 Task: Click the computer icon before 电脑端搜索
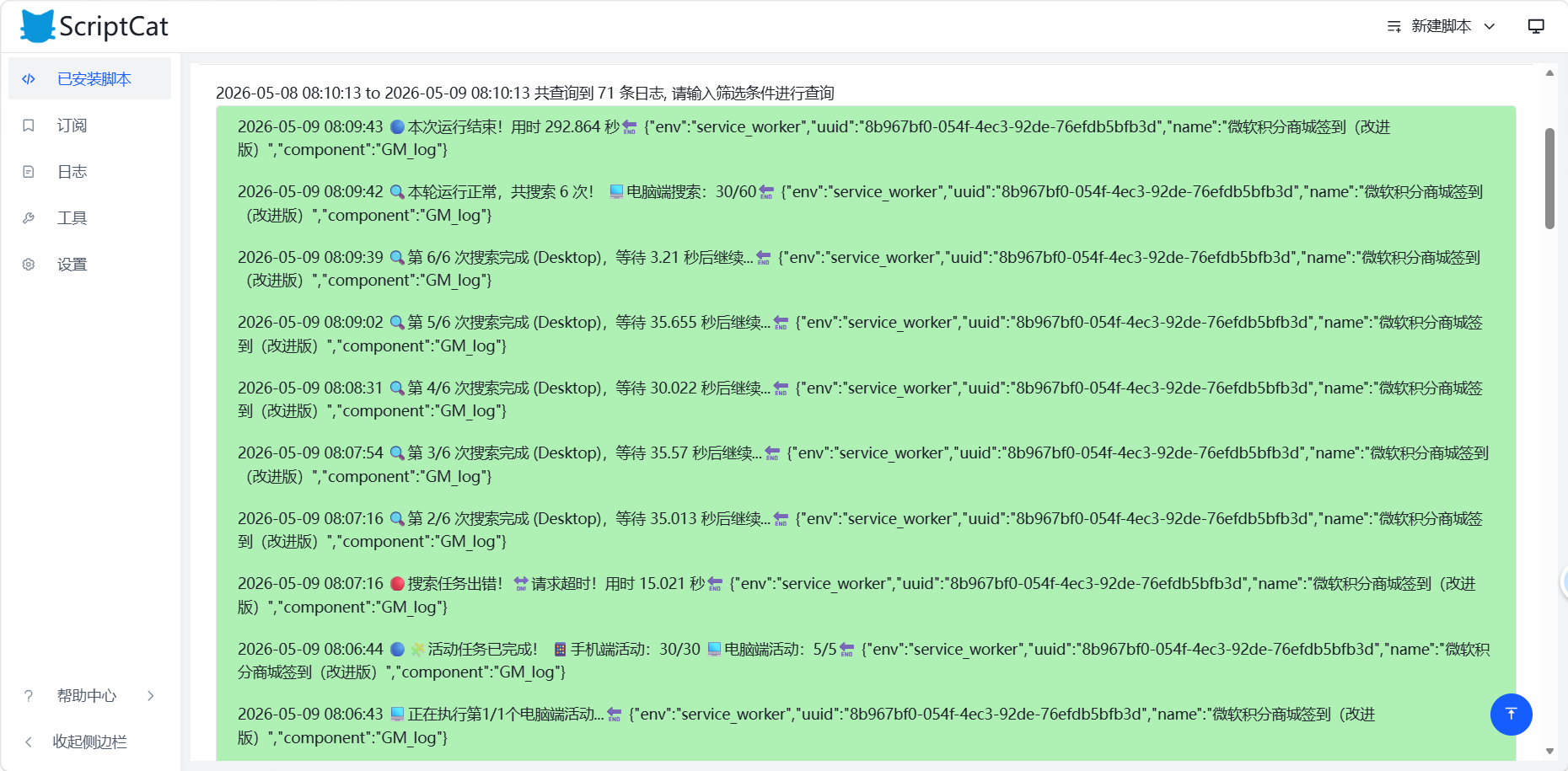click(616, 192)
